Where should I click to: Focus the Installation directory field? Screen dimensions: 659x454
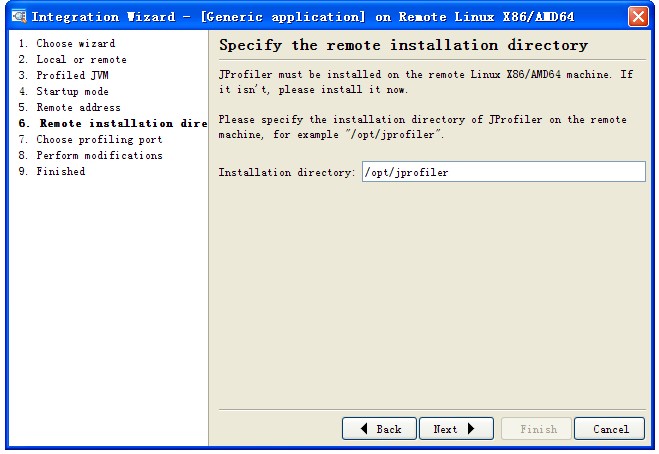pyautogui.click(x=503, y=172)
